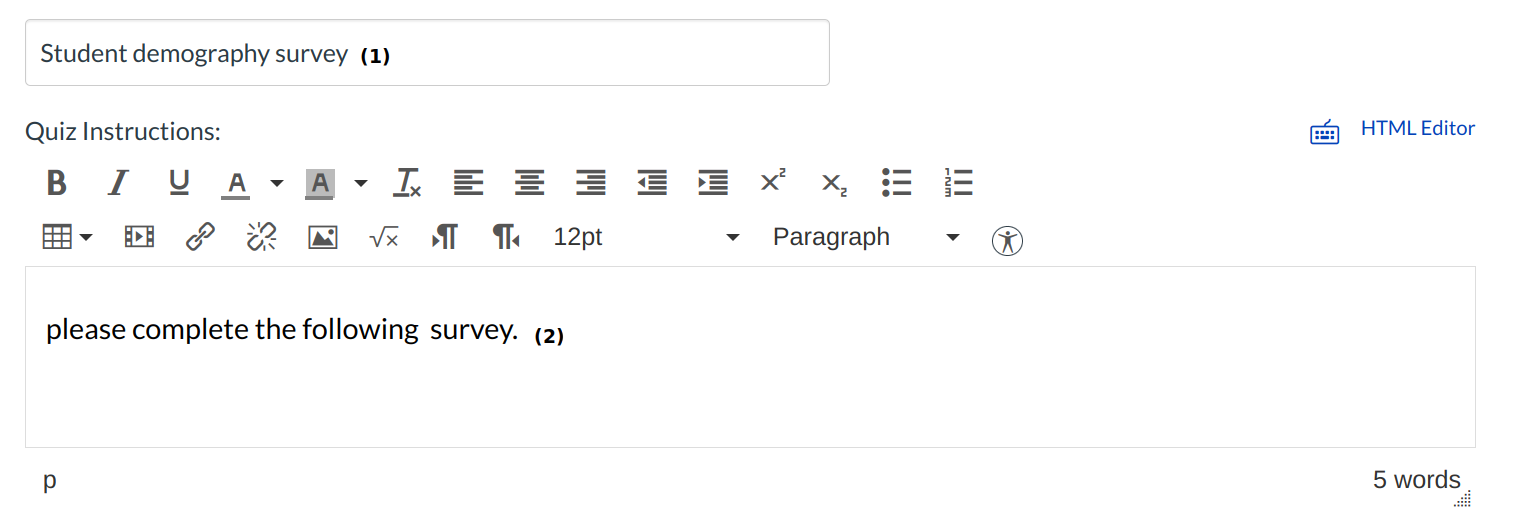Apply italic formatting

click(x=118, y=183)
